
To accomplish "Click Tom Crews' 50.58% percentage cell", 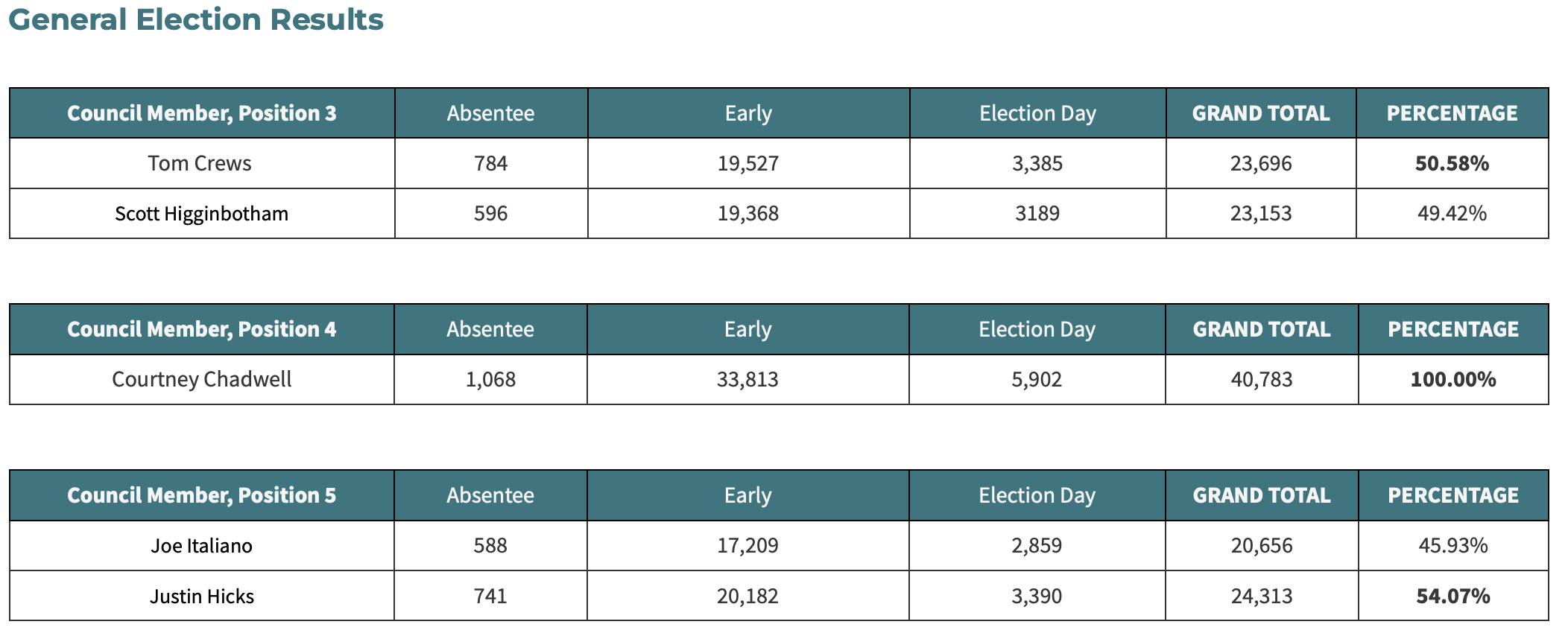I will (1452, 163).
